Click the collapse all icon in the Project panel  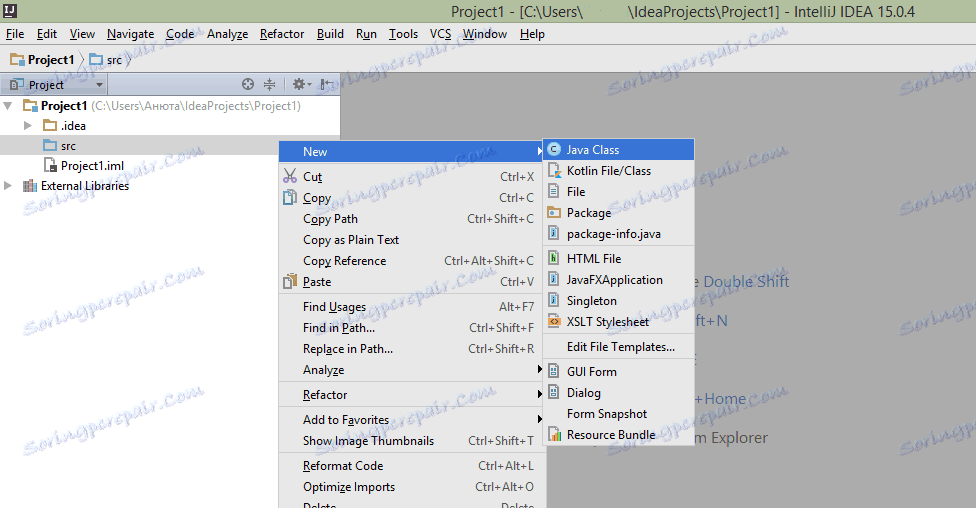(x=270, y=84)
